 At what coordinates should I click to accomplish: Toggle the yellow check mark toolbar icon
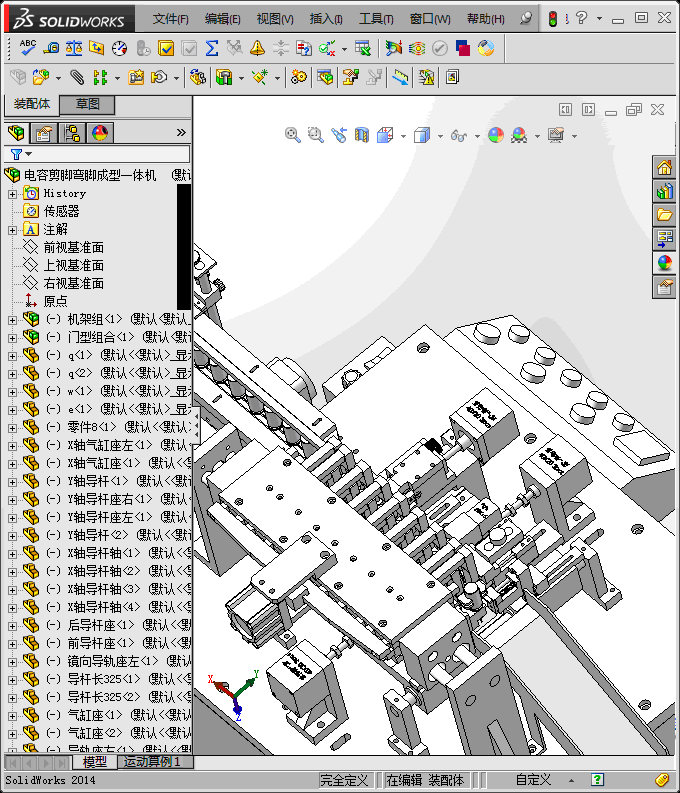[x=166, y=47]
